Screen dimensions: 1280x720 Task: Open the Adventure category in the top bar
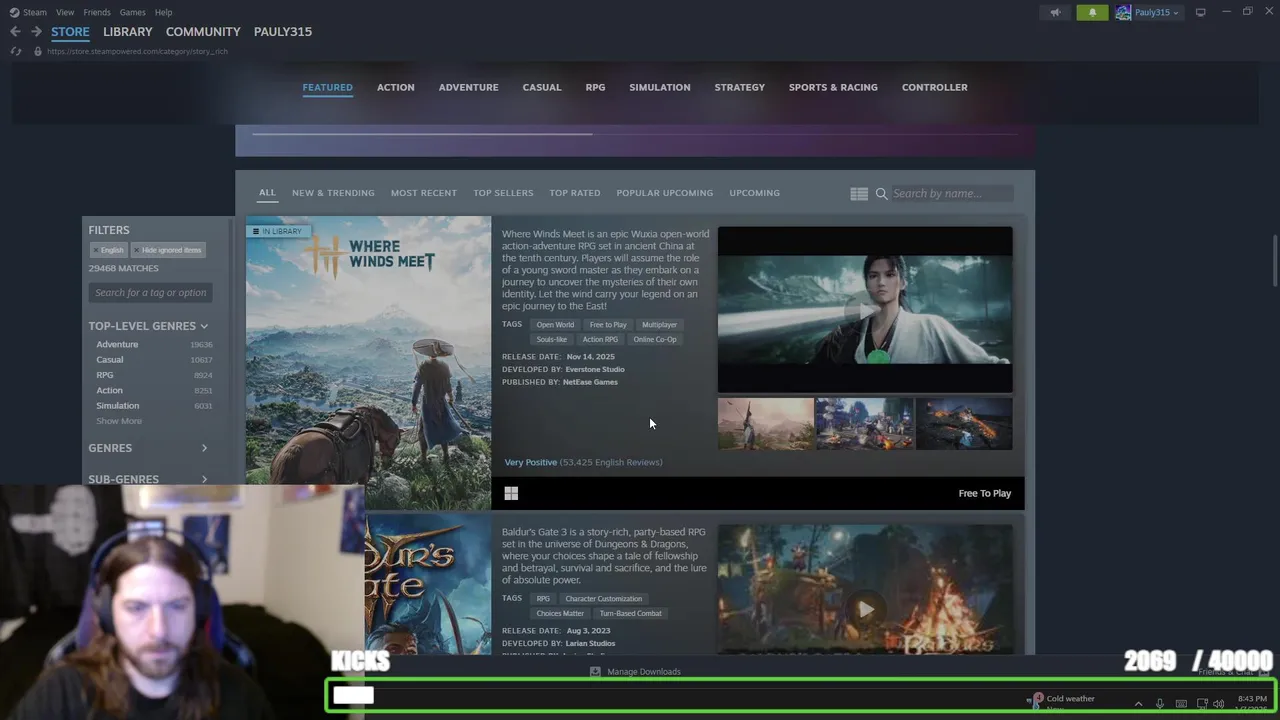click(468, 87)
